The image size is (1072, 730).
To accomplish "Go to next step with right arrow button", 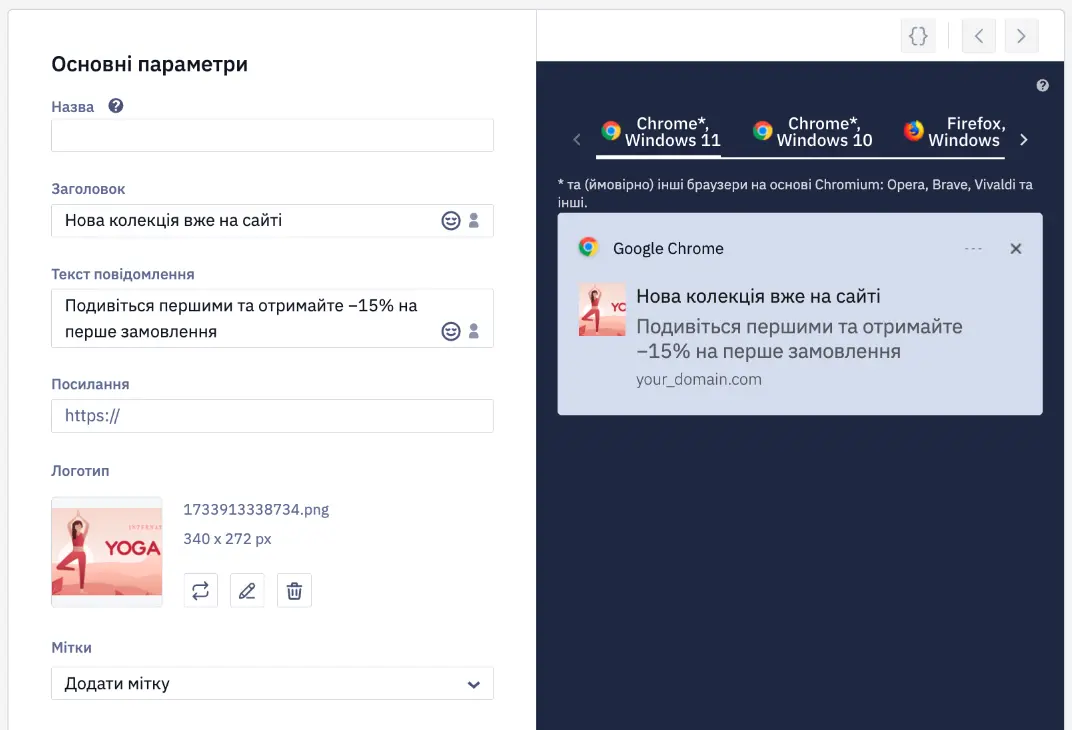I will tap(1021, 36).
